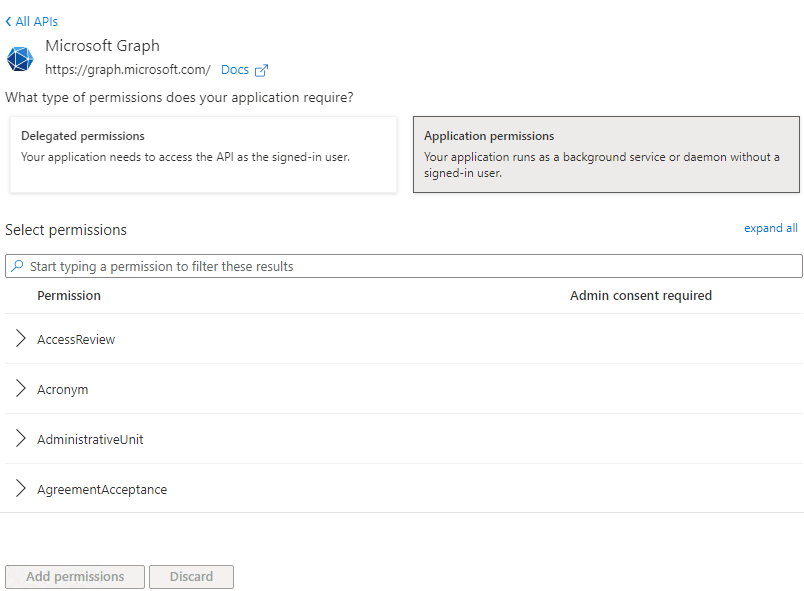Click the external-link icon beside Docs
804x591 pixels.
(262, 70)
